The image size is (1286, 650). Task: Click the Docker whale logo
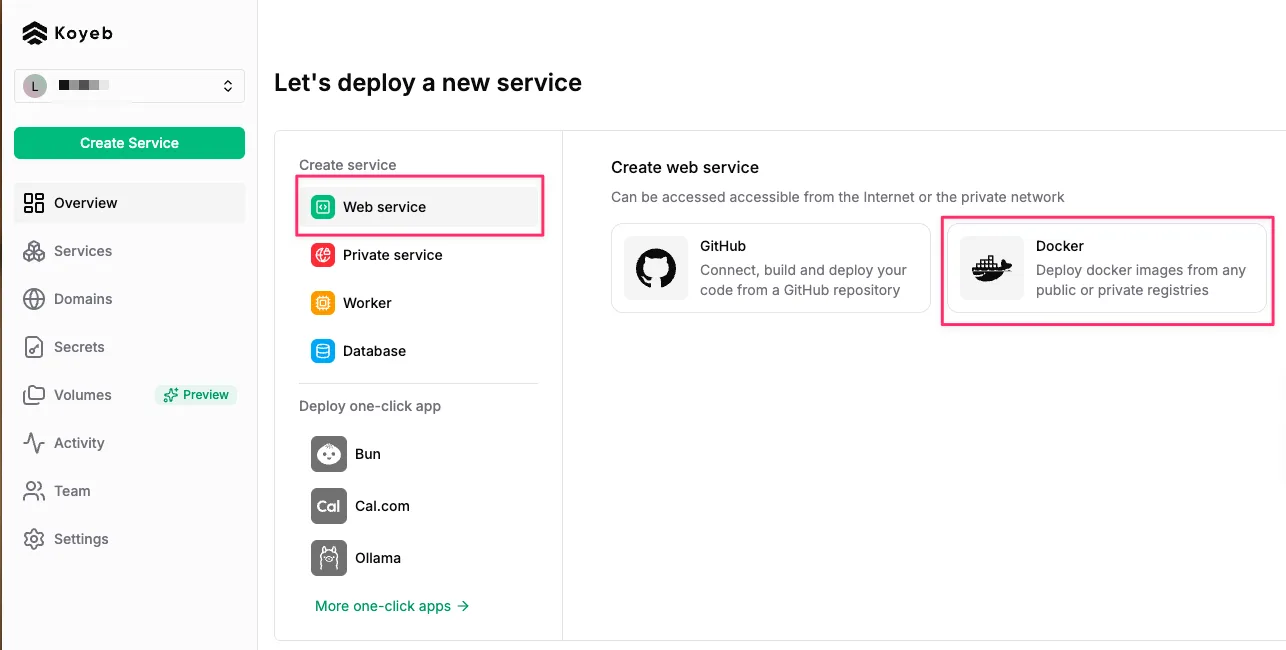(992, 268)
